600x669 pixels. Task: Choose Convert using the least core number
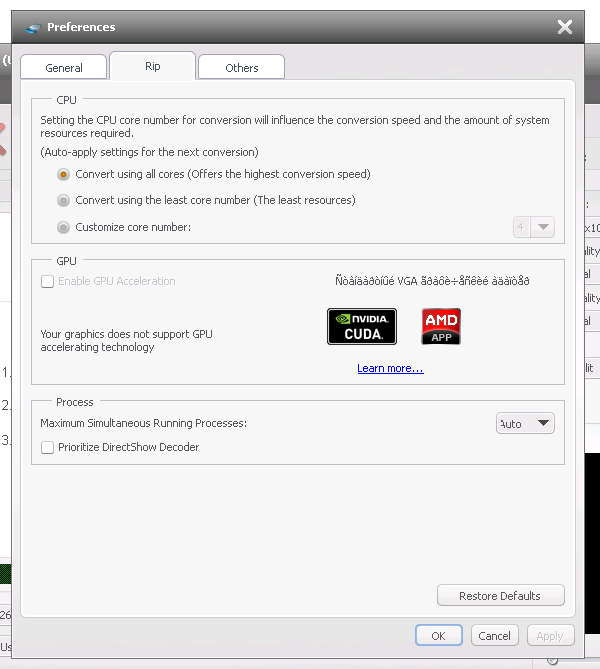[x=63, y=201]
